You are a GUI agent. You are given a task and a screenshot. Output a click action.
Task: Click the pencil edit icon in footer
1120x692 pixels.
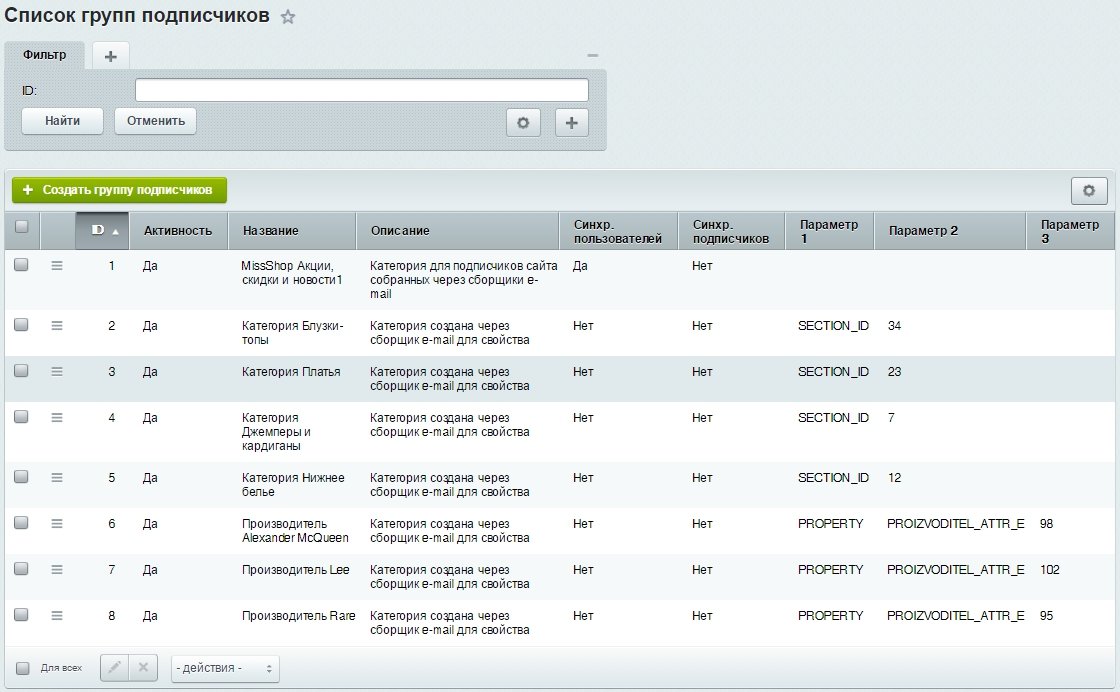point(114,668)
